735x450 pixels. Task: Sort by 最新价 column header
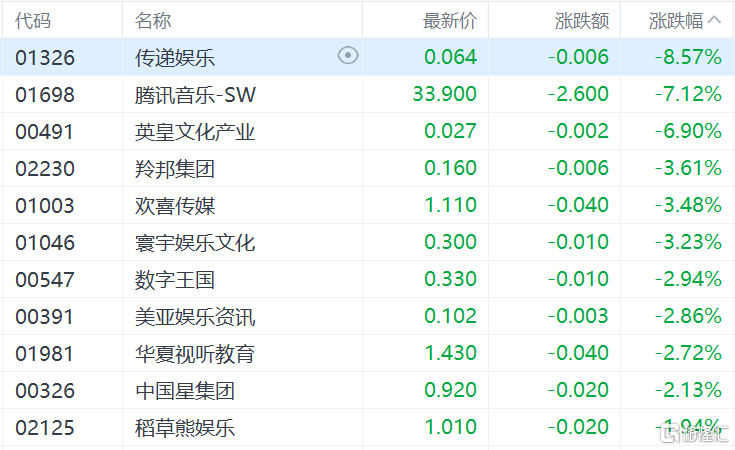click(x=450, y=21)
